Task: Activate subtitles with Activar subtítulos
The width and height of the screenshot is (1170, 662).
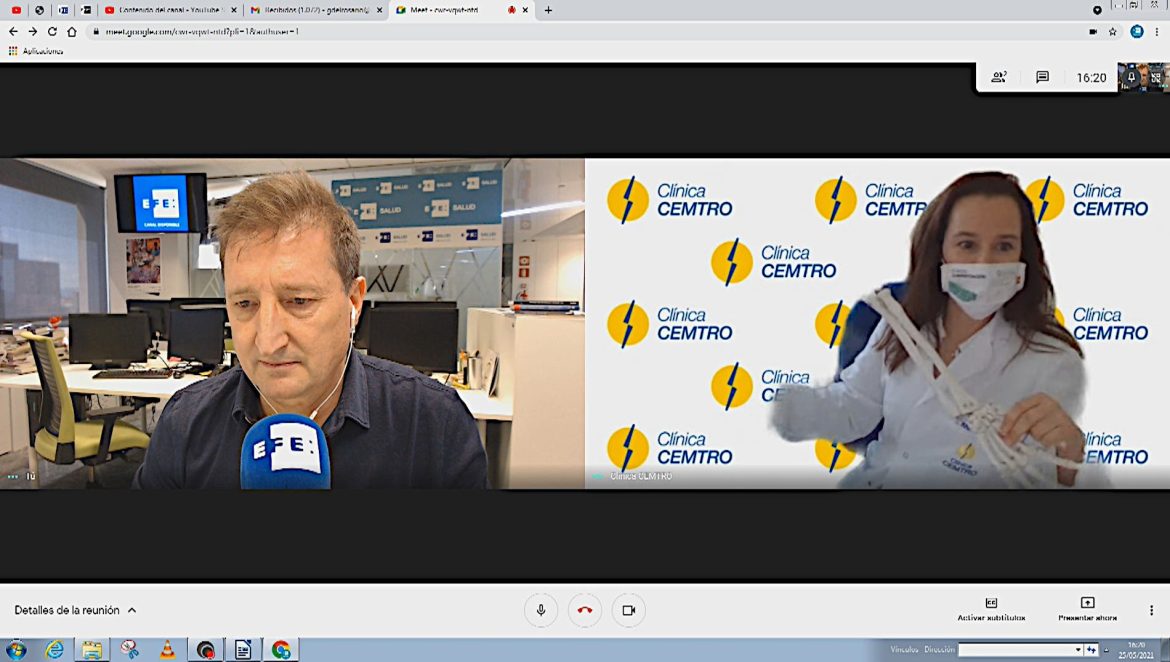Action: click(x=991, y=609)
